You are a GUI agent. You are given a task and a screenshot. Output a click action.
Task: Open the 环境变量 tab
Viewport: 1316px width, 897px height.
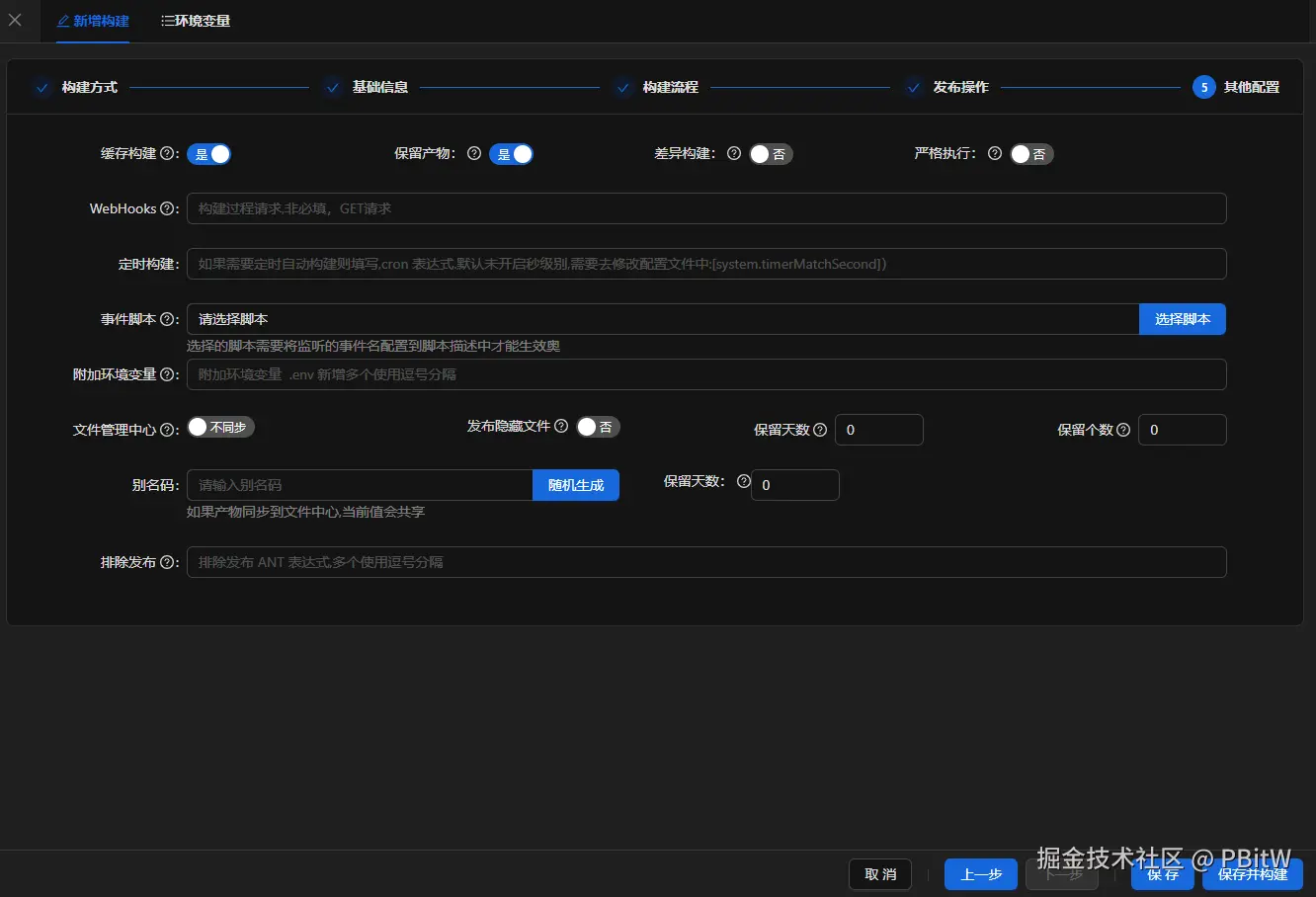(x=196, y=21)
